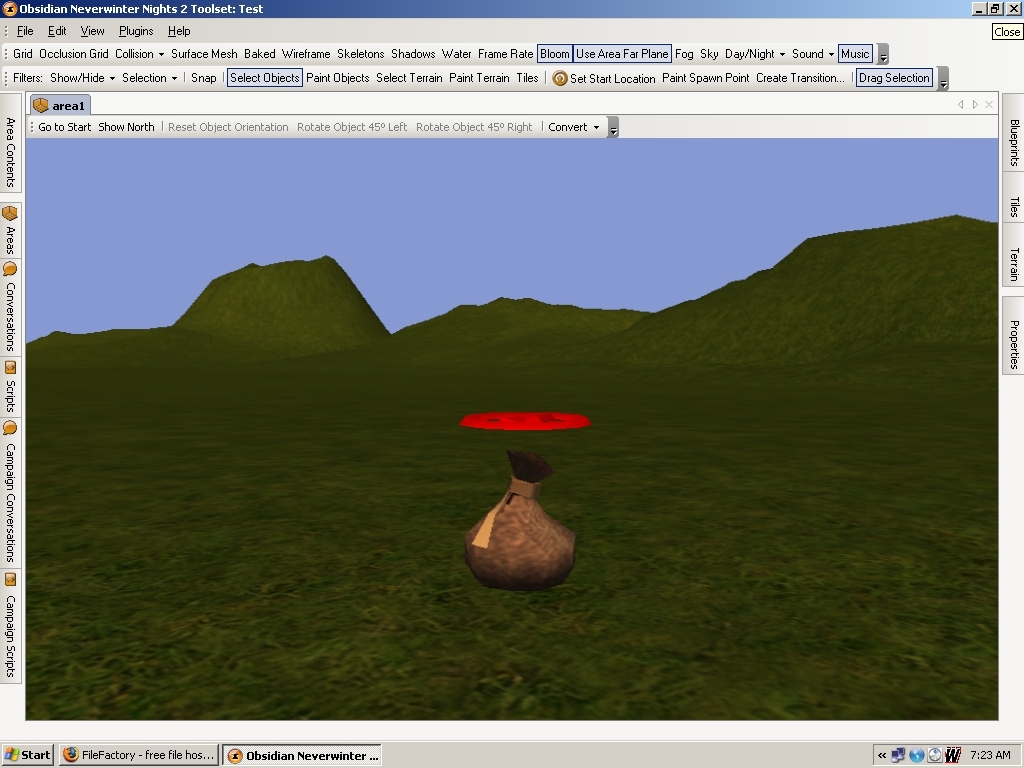Select the loot bag object in viewport
1024x768 pixels.
(520, 535)
